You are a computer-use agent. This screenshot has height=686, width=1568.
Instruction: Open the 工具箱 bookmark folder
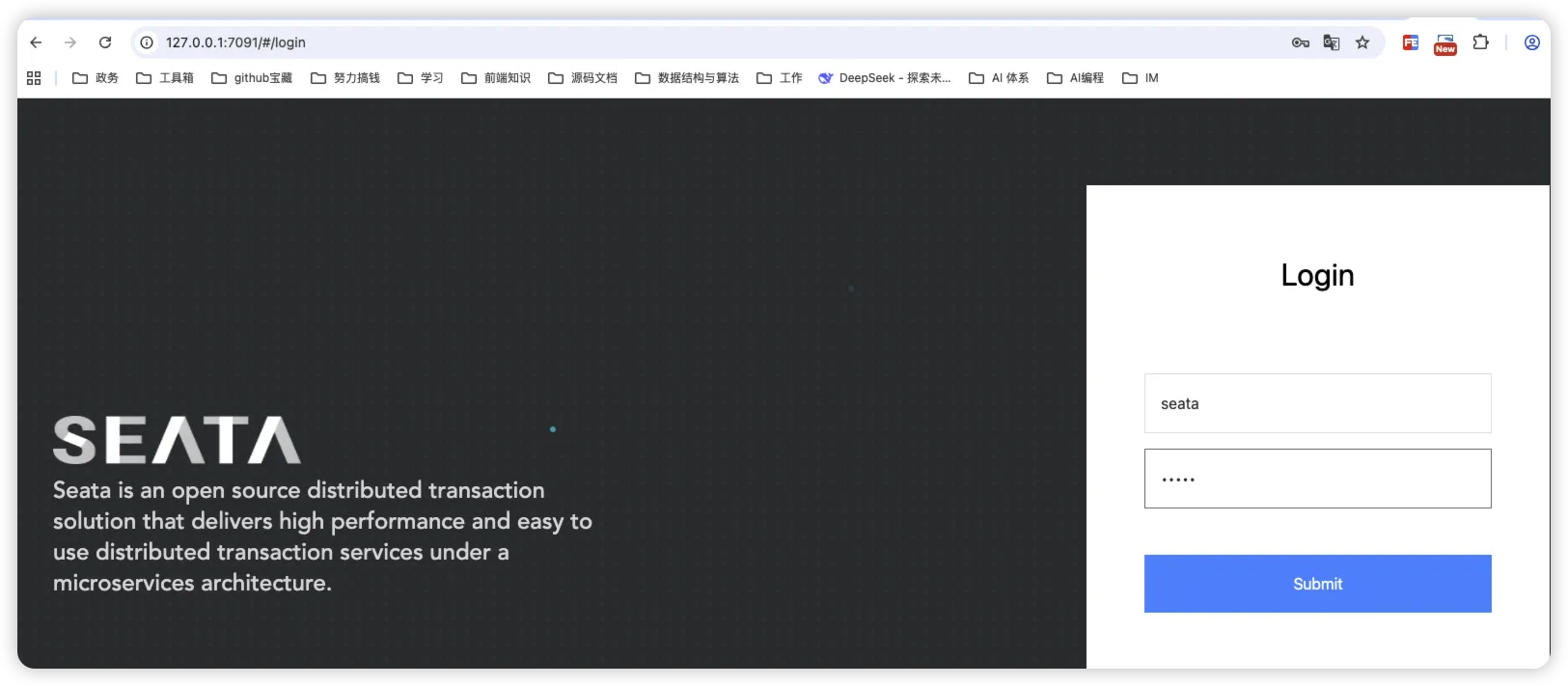[x=165, y=78]
